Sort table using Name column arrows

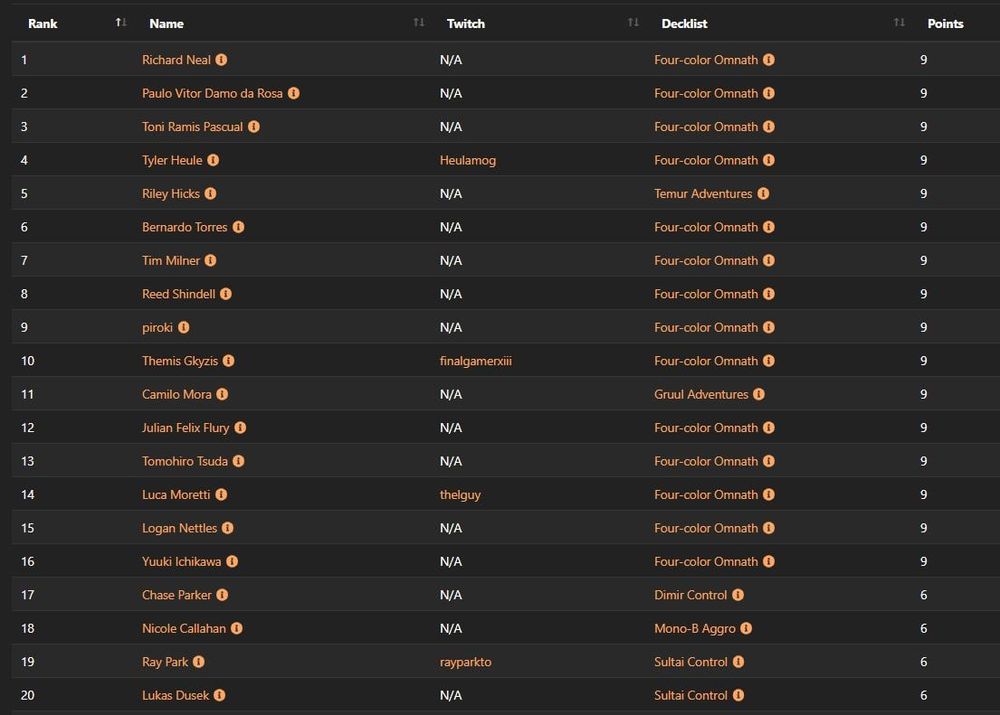[x=419, y=23]
